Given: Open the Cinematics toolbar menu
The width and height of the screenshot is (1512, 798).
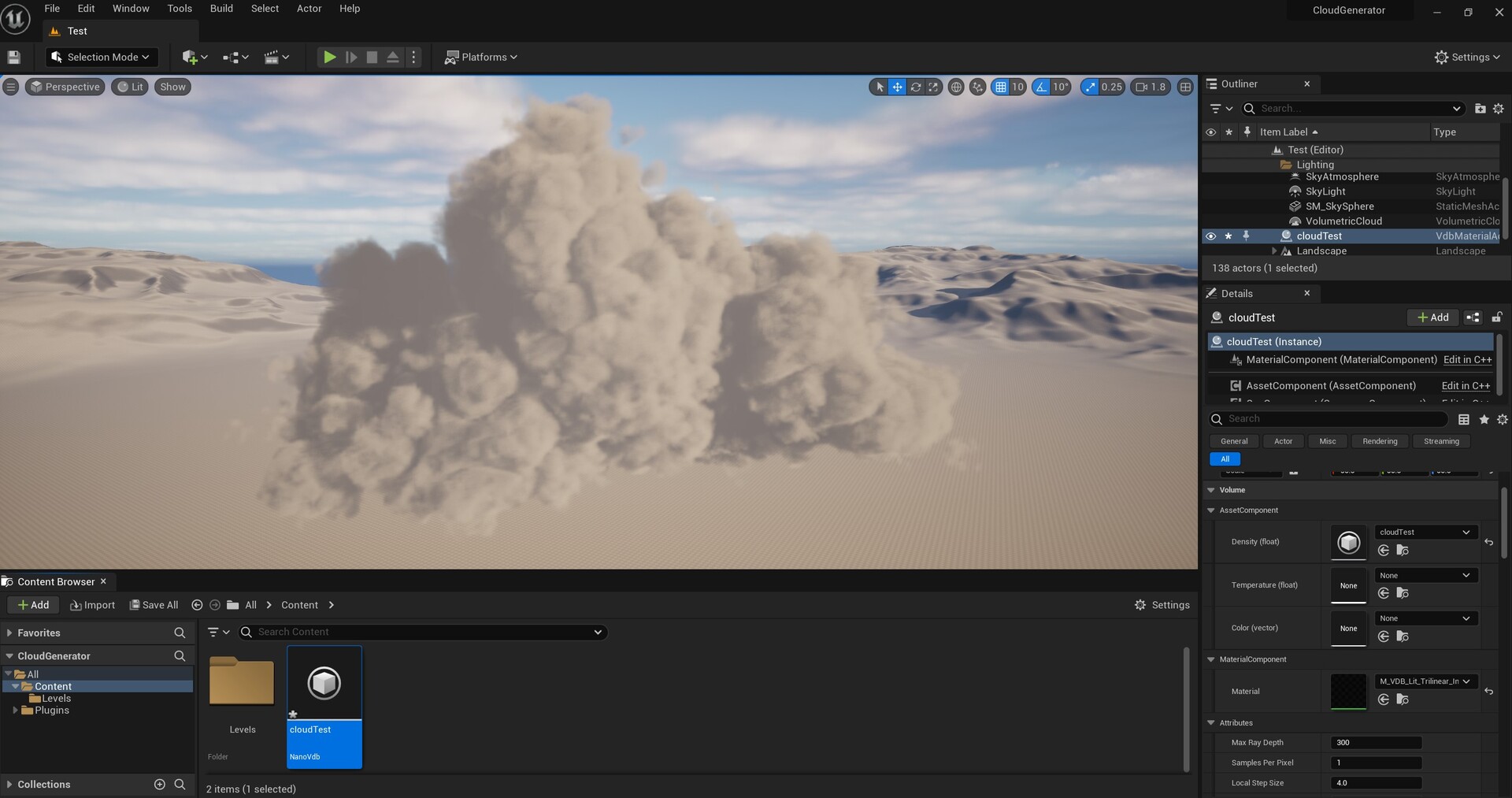Looking at the screenshot, I should click(276, 57).
